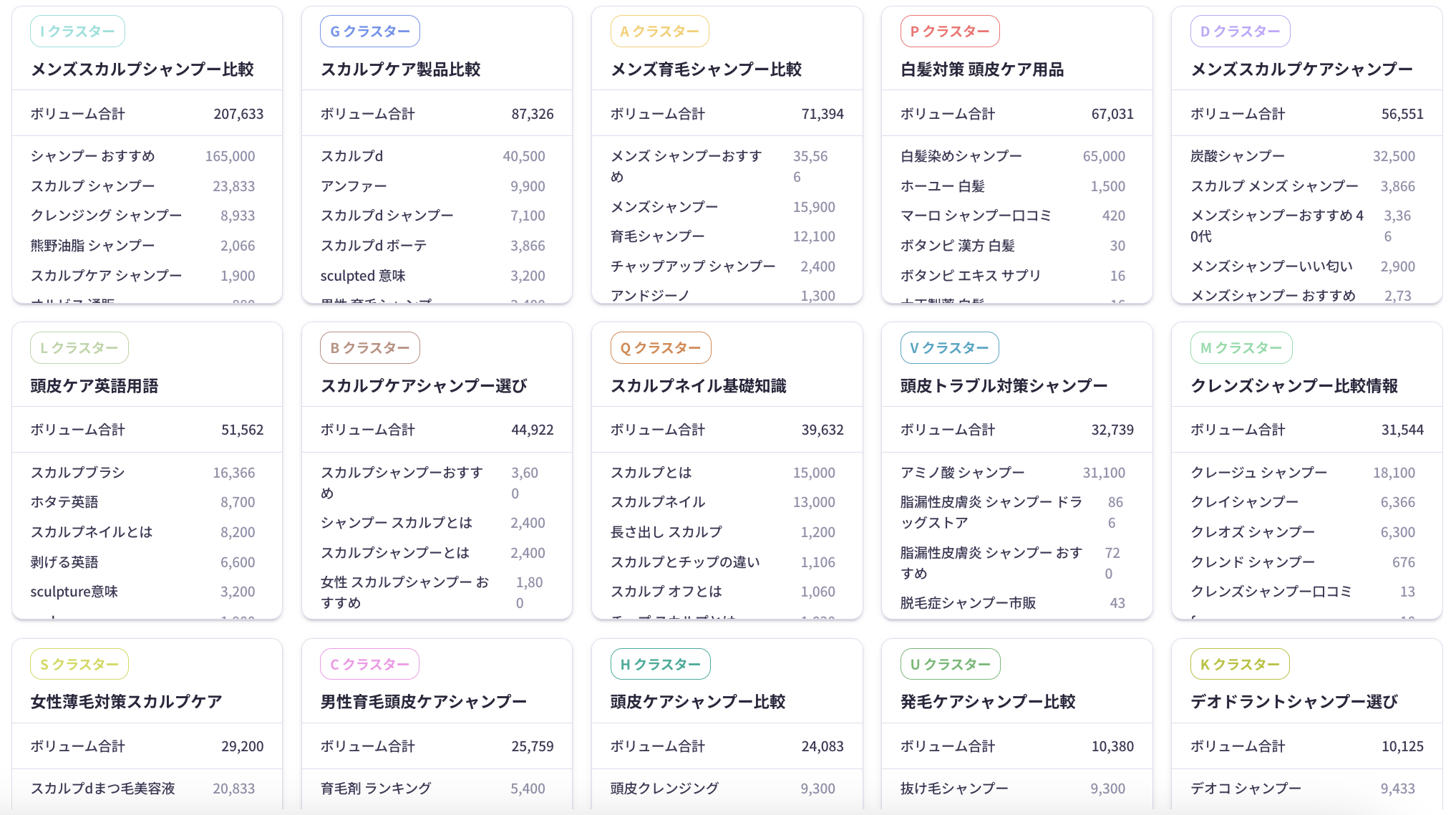Select the H クラスター tag
This screenshot has width=1456, height=815.
[660, 665]
